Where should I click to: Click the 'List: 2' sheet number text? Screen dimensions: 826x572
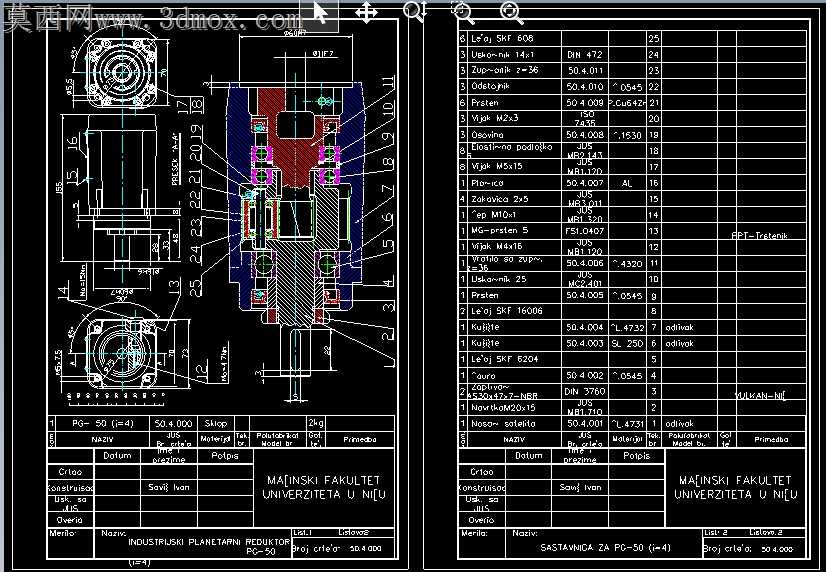pos(716,532)
